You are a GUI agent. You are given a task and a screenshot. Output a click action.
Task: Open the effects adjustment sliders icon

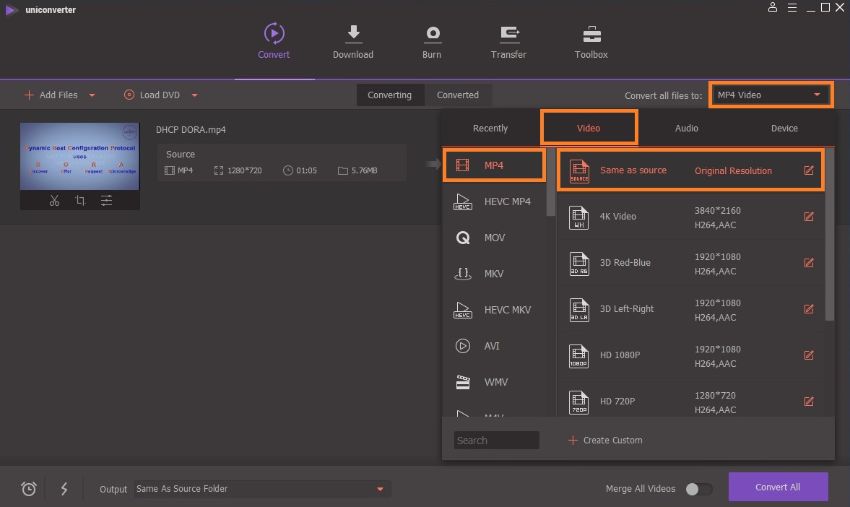tap(106, 201)
